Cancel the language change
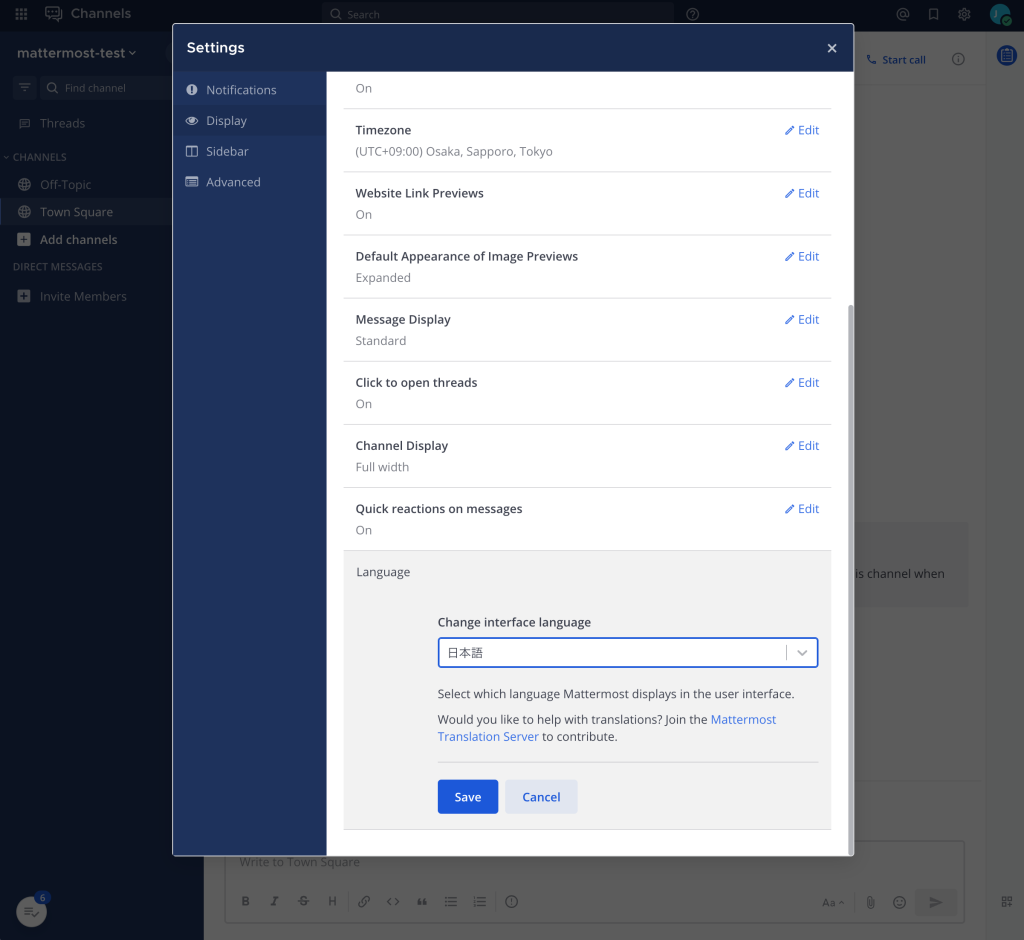 click(541, 797)
